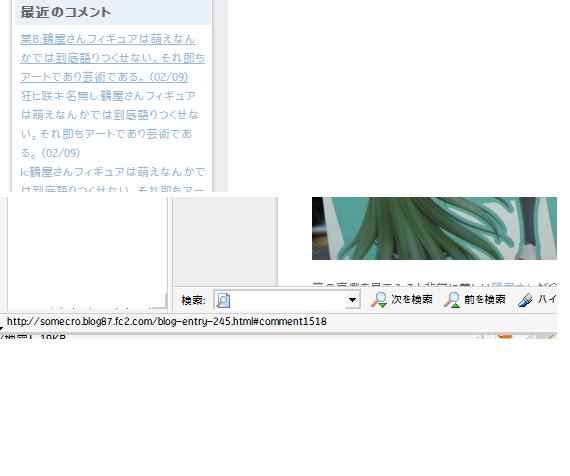
Task: Click the 最近のコメント section header
Action: 65,12
